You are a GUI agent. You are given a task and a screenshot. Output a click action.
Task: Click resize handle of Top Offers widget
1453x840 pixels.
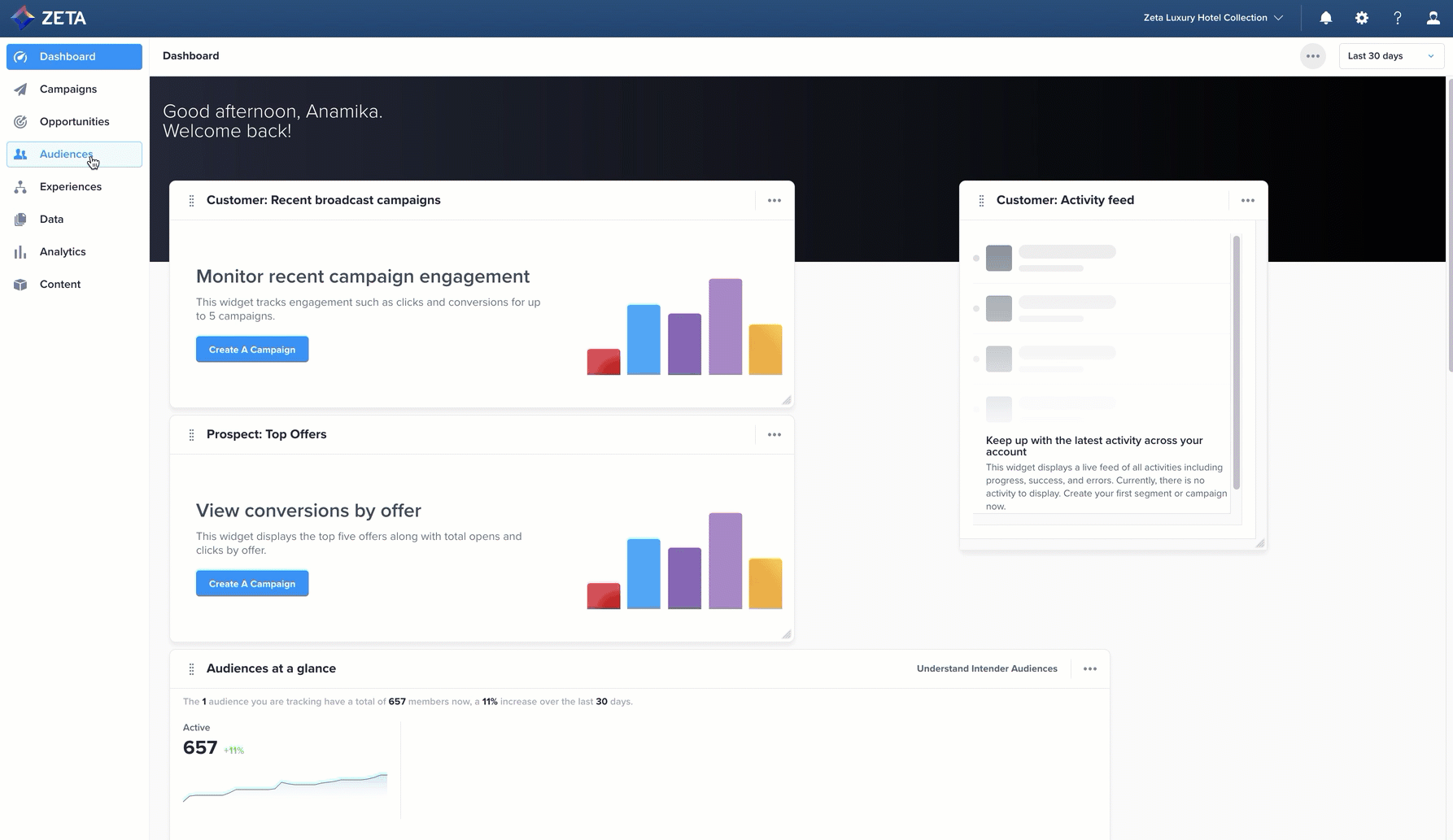(x=787, y=634)
